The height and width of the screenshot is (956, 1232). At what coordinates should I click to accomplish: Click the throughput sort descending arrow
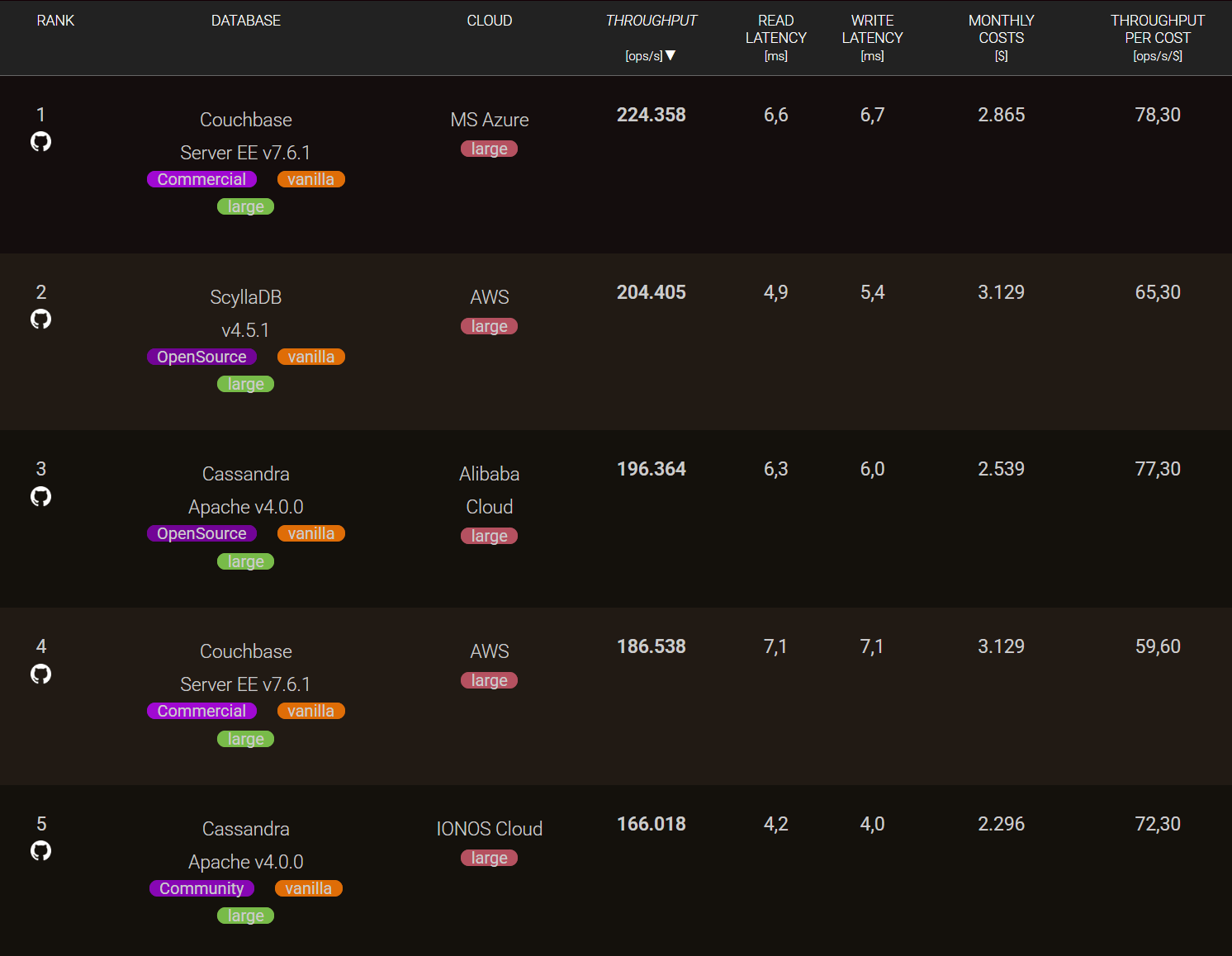tap(670, 55)
